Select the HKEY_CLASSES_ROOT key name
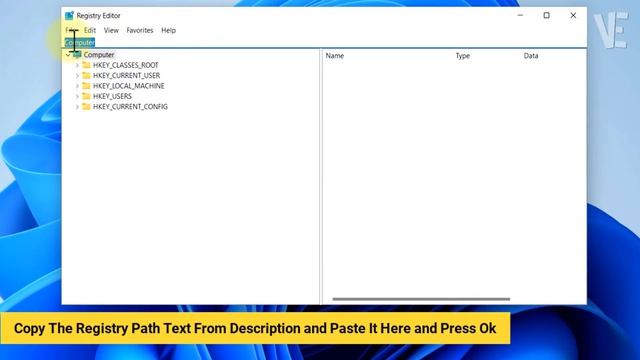Viewport: 640px width, 360px height. coord(126,65)
